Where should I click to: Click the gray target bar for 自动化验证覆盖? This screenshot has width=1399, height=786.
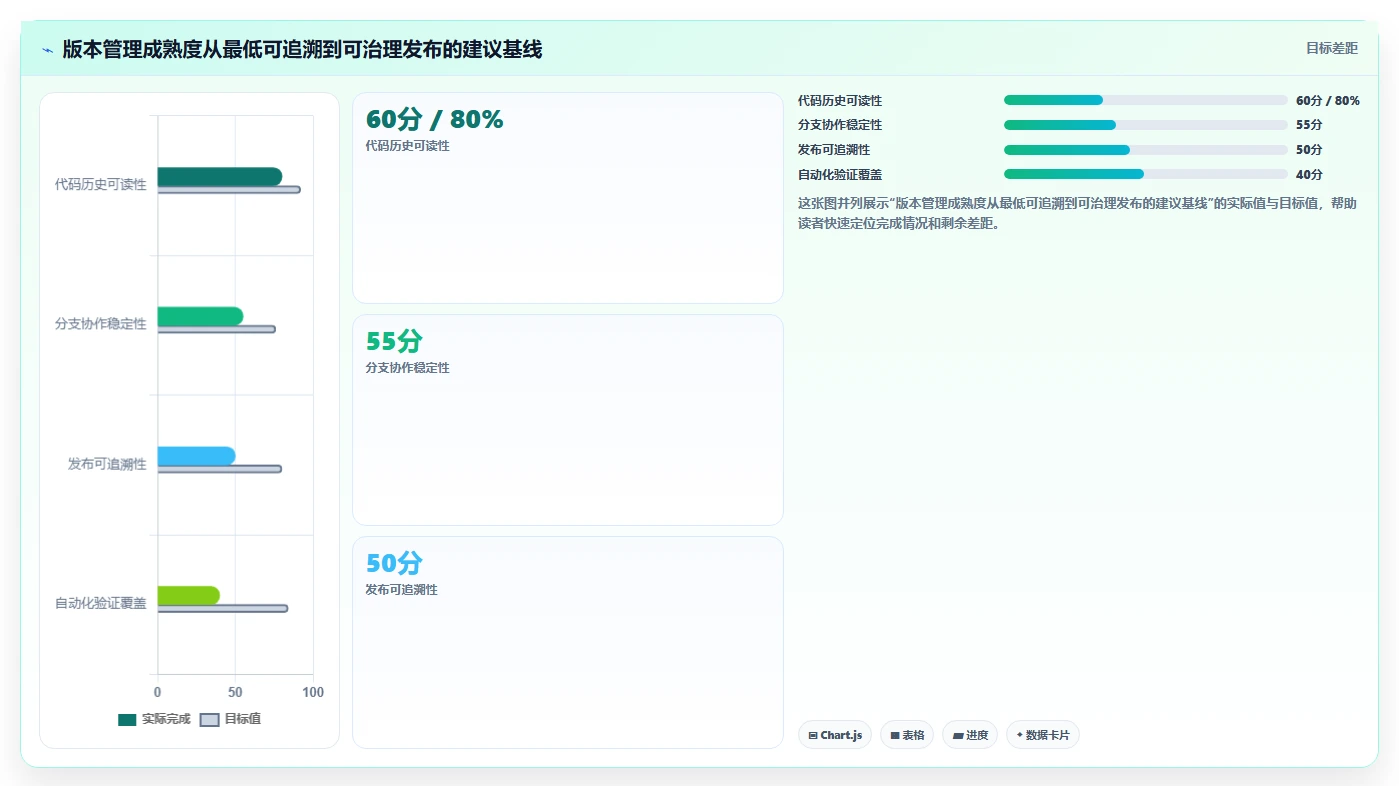(223, 608)
